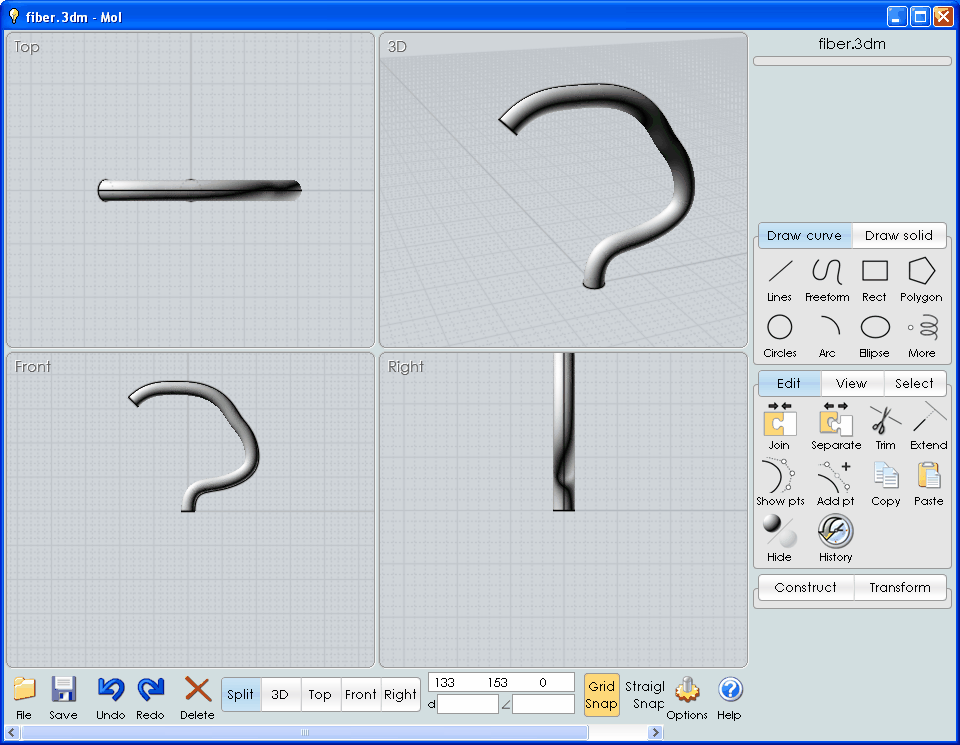Open the Select tab
Screen dimensions: 960x745
914,383
